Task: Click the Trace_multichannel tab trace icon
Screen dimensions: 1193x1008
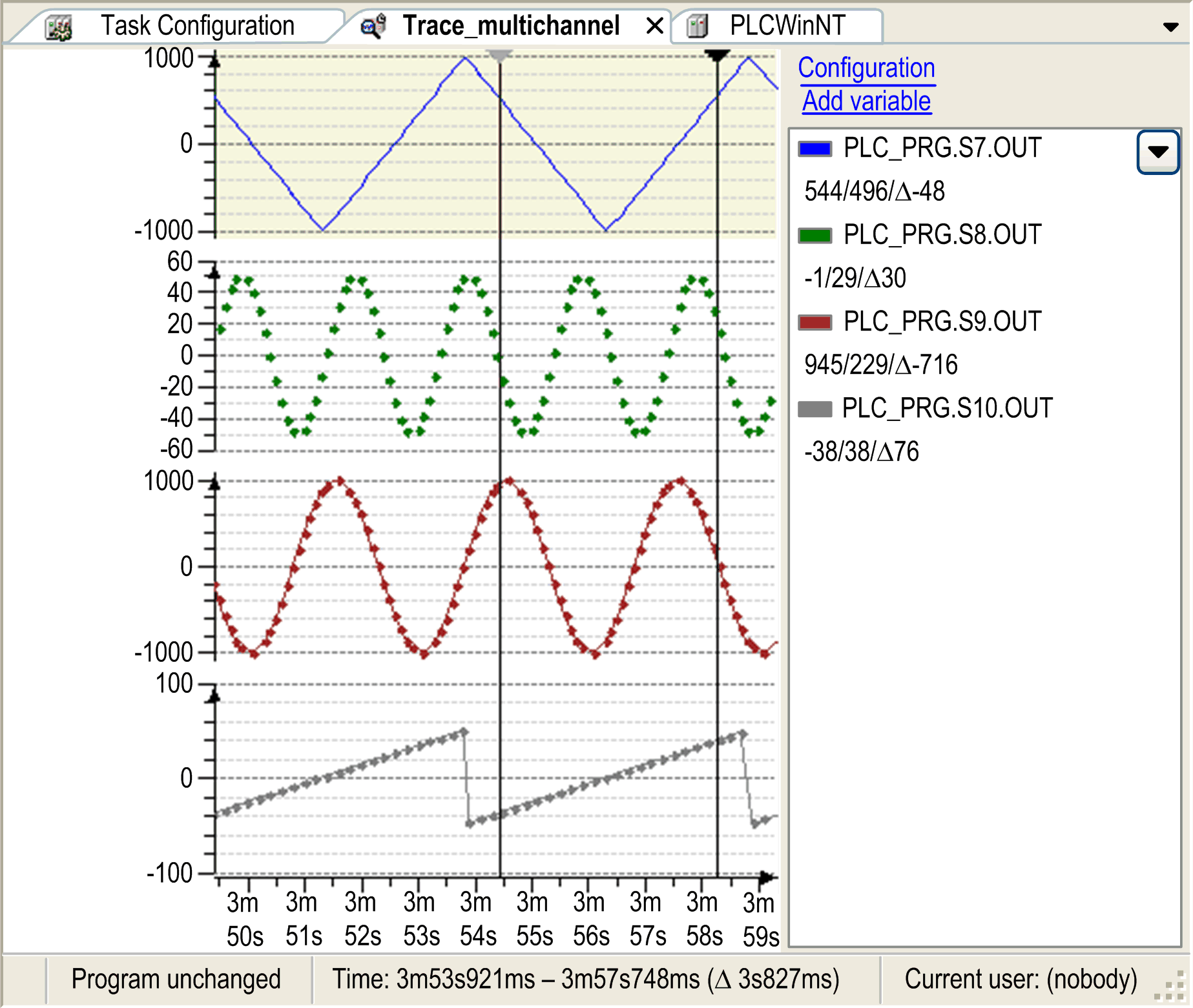Action: coord(373,26)
